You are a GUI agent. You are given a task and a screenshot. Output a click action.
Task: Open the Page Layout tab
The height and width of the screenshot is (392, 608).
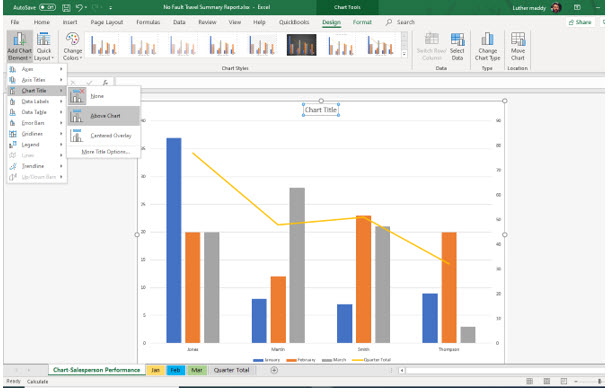point(107,22)
